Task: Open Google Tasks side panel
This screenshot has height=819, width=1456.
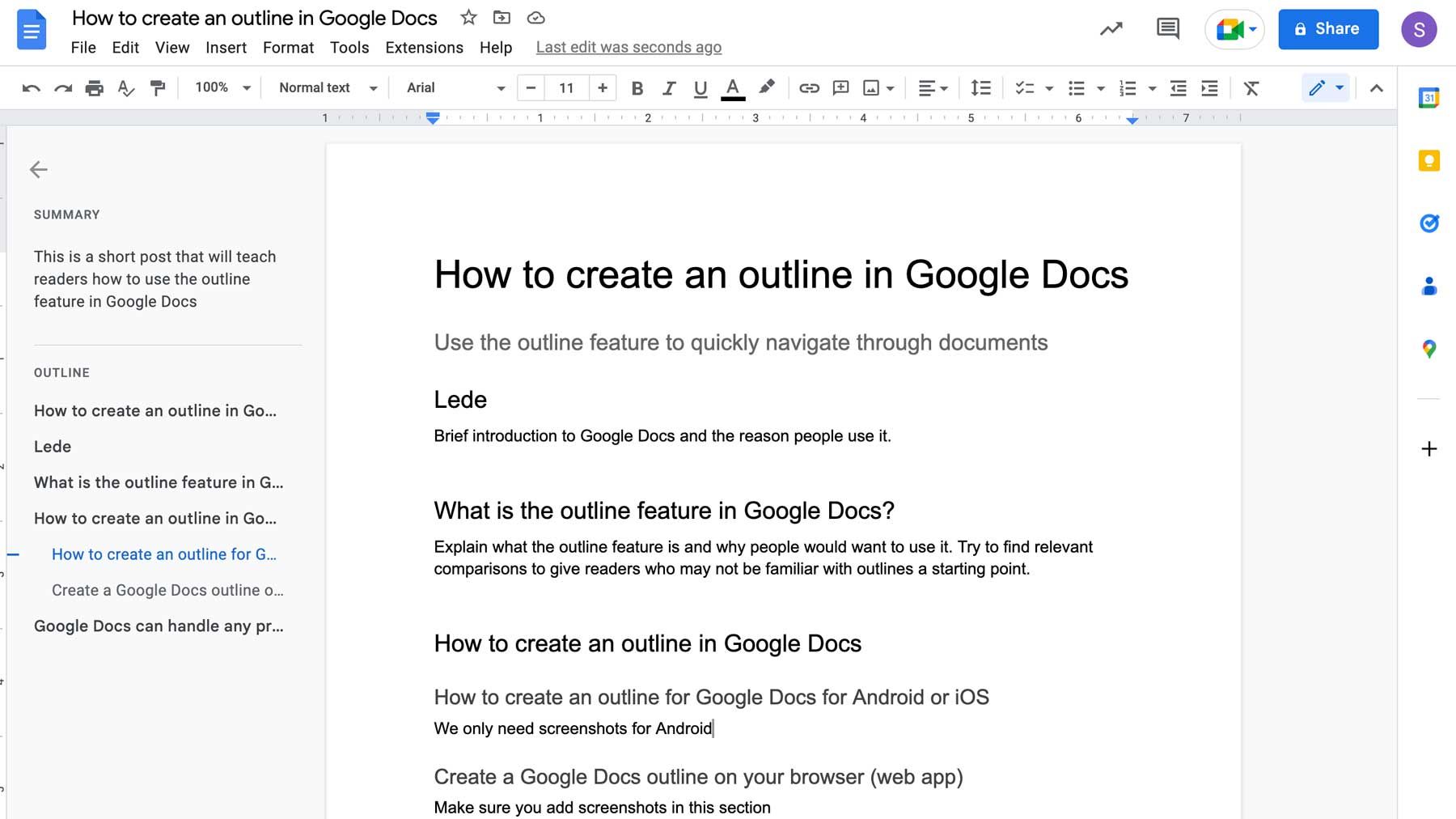Action: click(1429, 223)
